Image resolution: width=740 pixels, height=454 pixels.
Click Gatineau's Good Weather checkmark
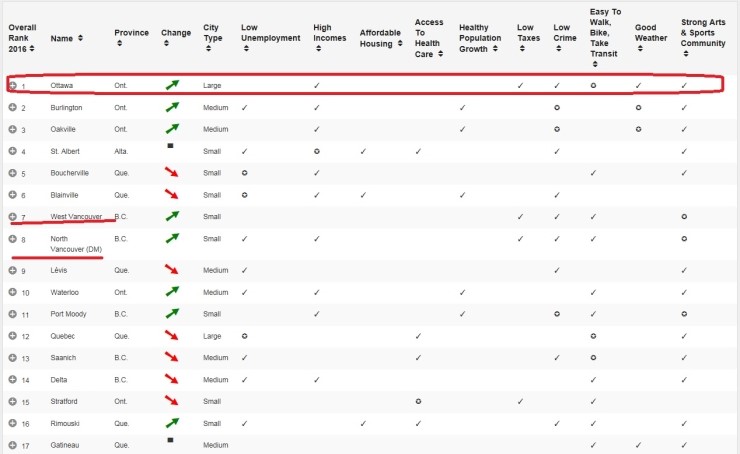(x=638, y=445)
